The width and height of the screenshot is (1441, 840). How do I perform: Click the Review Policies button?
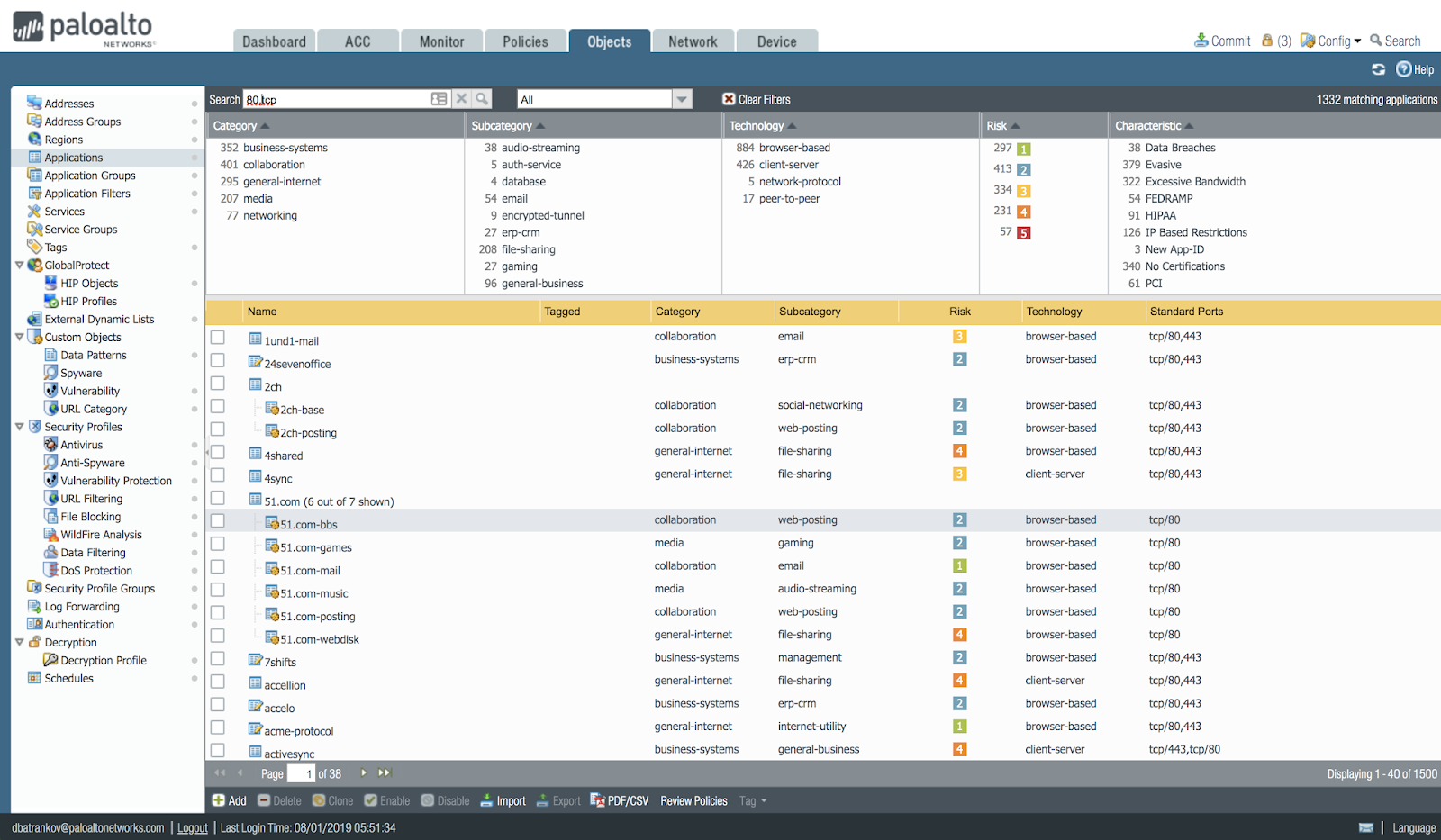pos(693,800)
